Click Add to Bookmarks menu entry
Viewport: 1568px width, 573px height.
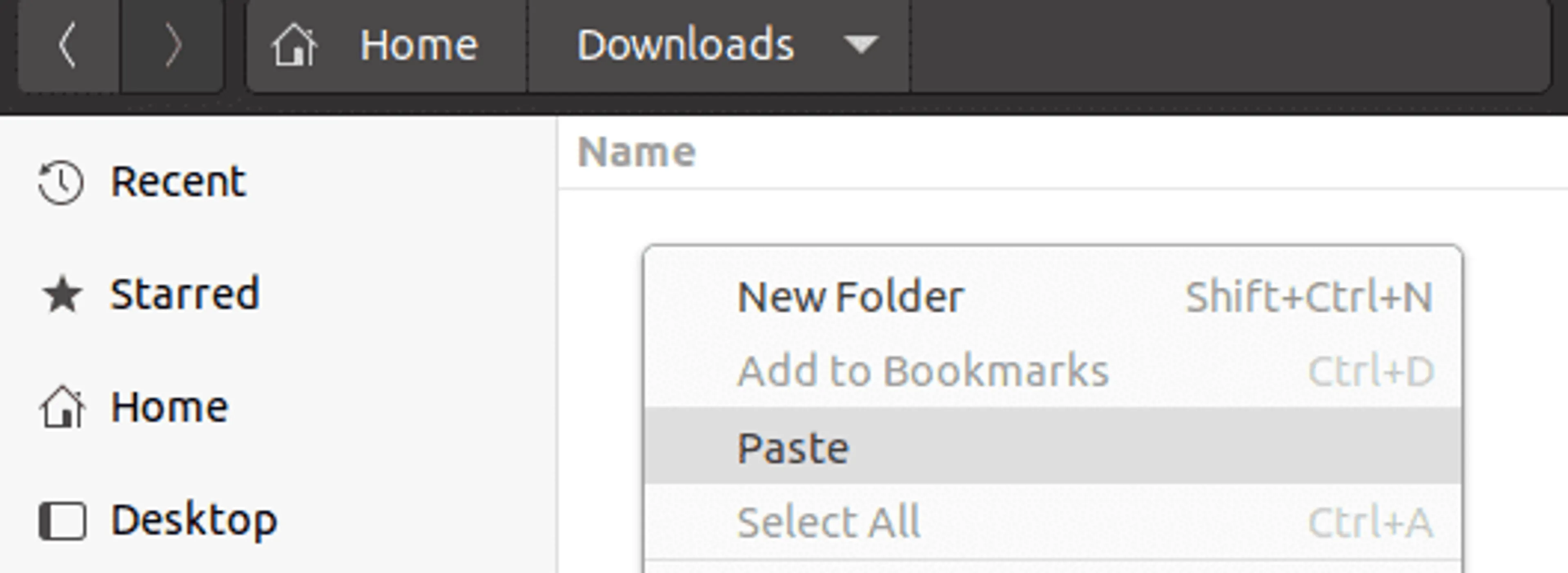pos(922,371)
